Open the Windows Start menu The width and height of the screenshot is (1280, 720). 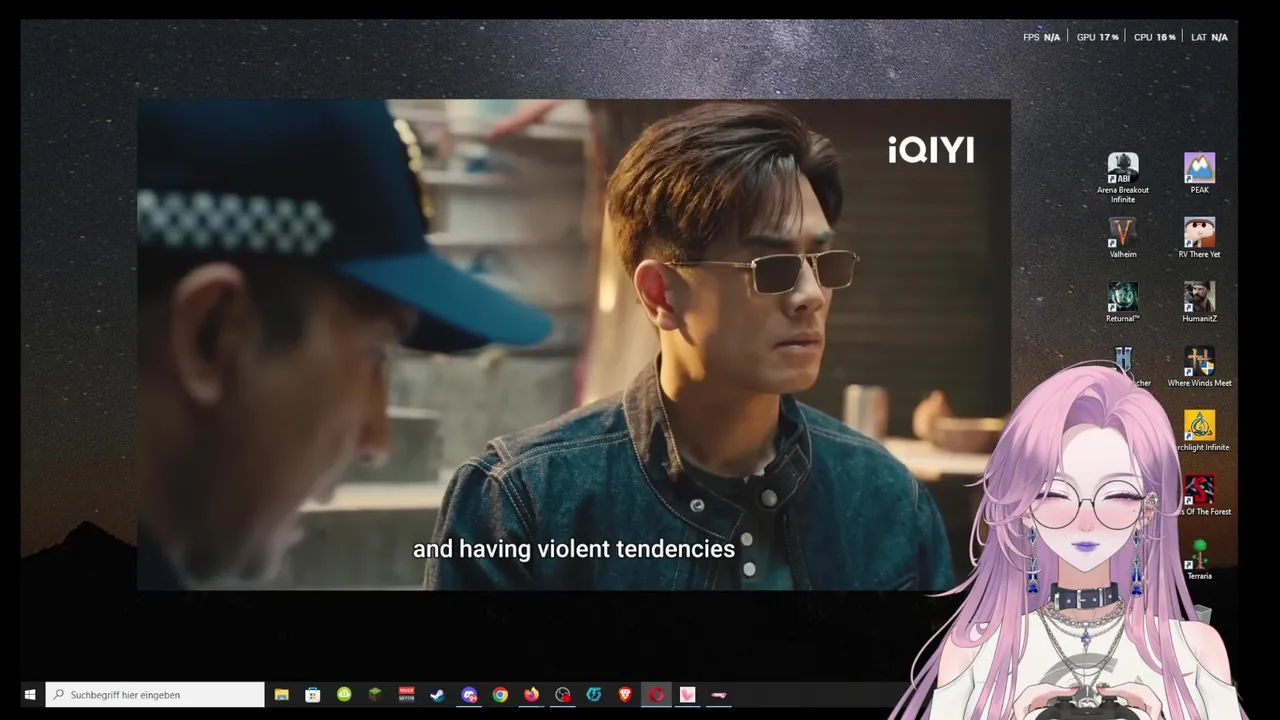point(30,695)
